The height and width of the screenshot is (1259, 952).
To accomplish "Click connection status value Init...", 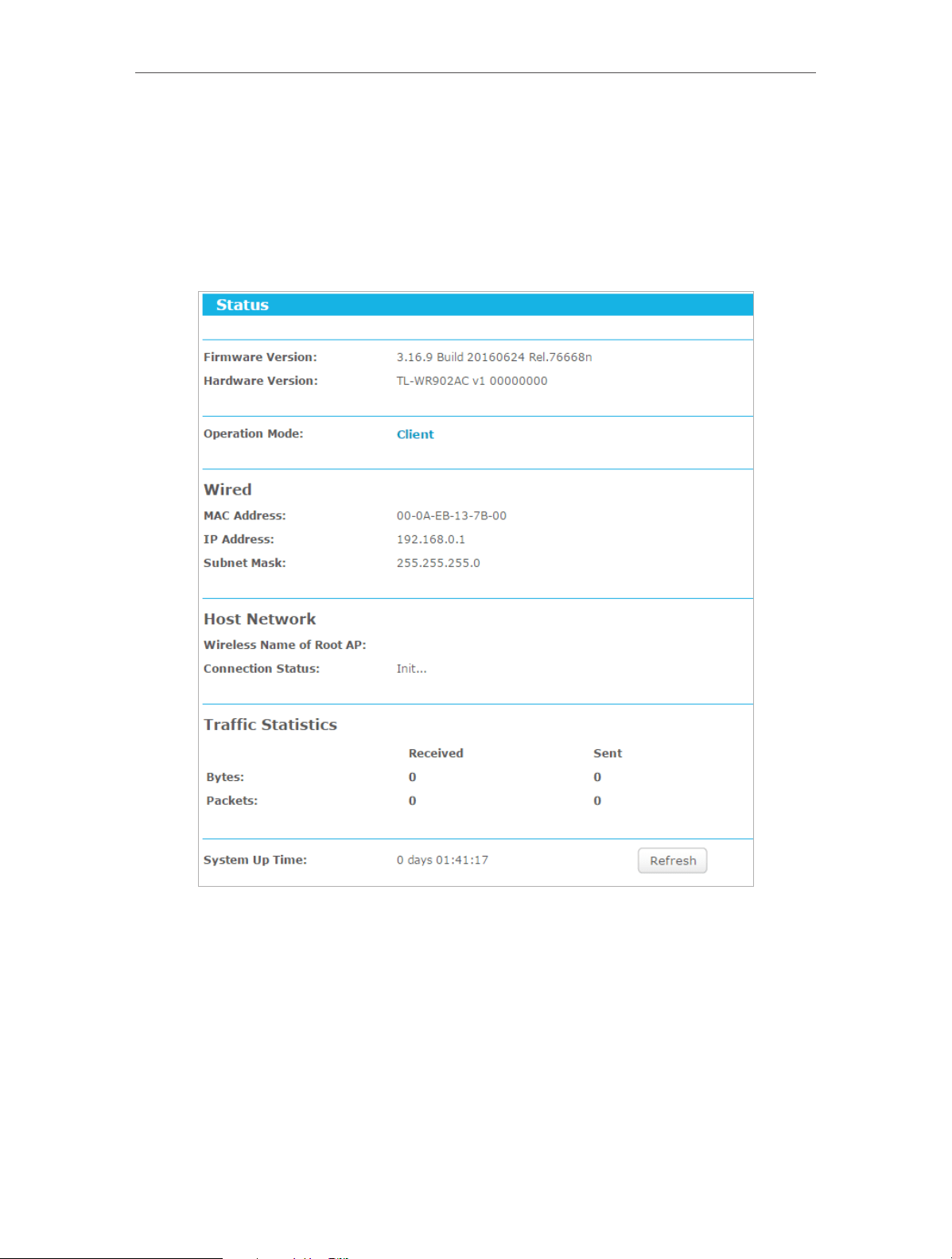I will point(412,669).
